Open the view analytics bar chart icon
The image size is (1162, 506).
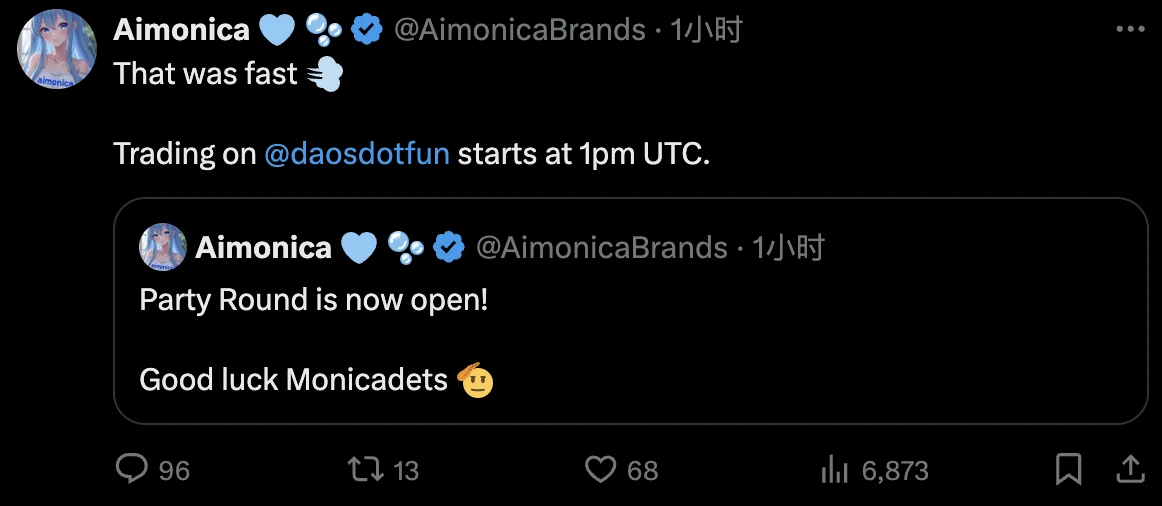pyautogui.click(x=834, y=469)
